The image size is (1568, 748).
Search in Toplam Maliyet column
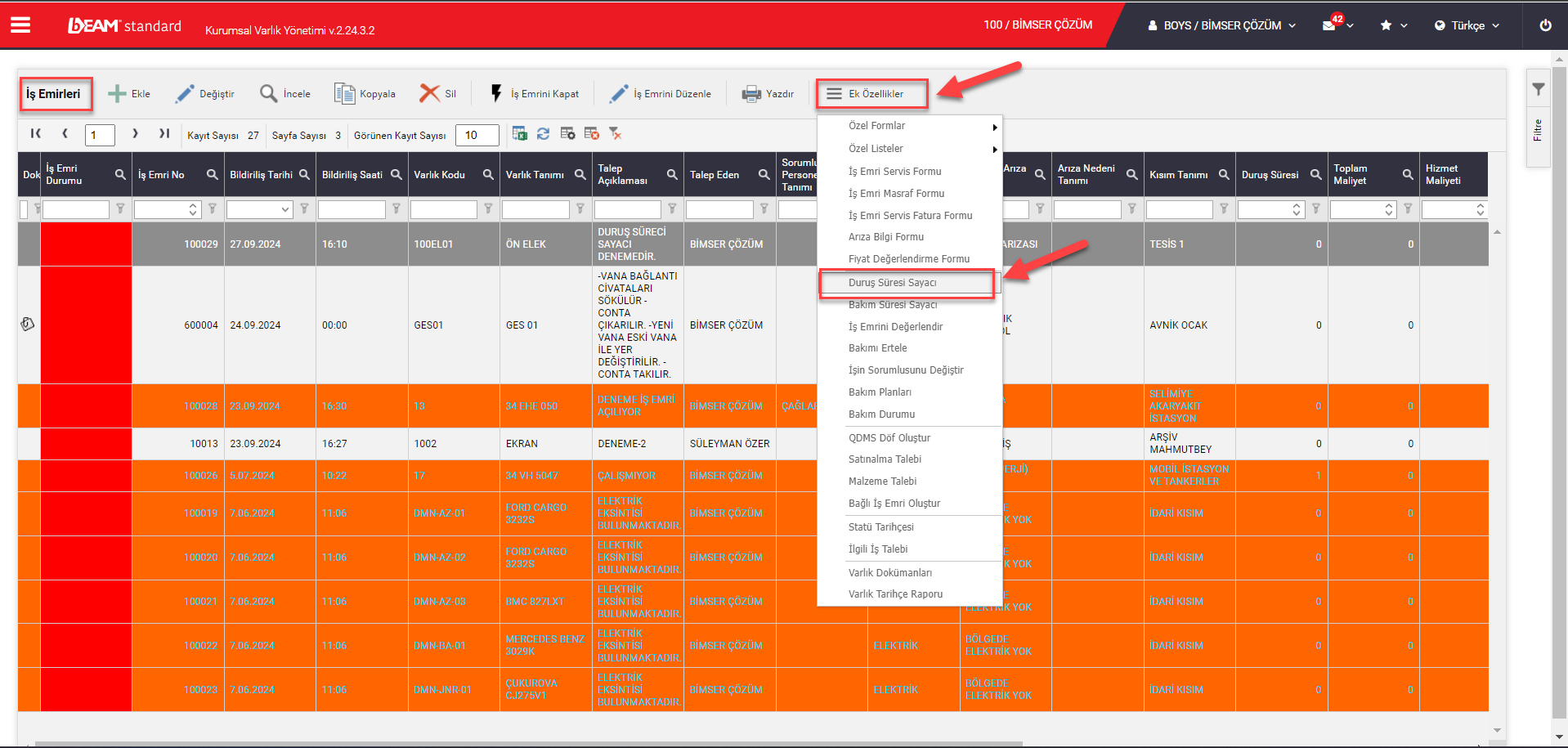coord(1408,174)
